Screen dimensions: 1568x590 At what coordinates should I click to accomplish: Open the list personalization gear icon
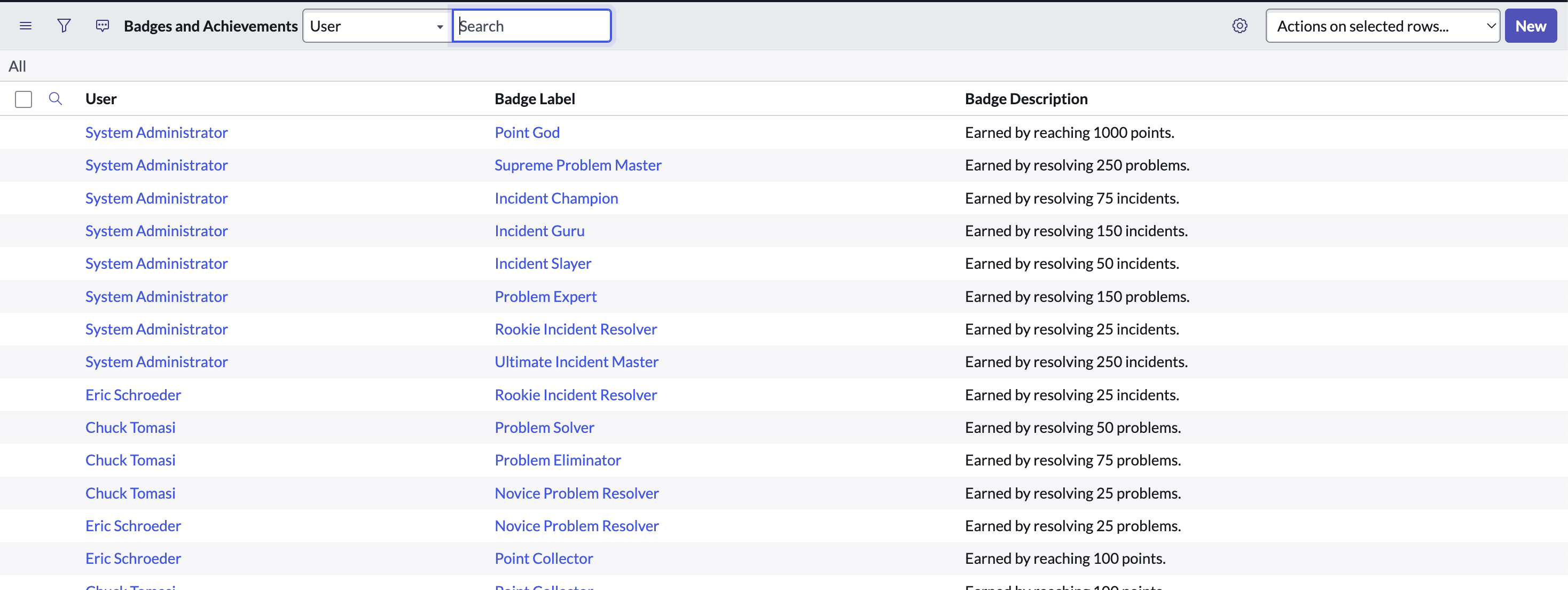click(x=1240, y=26)
